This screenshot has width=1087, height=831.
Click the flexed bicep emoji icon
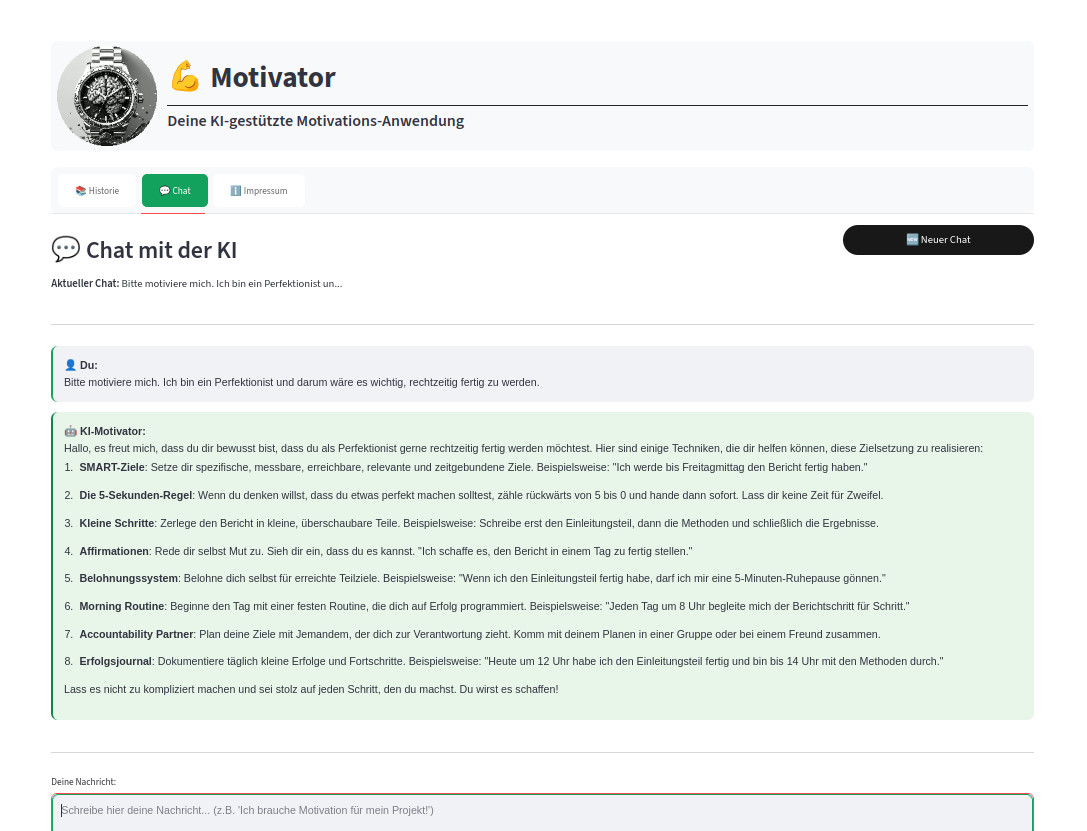tap(184, 76)
